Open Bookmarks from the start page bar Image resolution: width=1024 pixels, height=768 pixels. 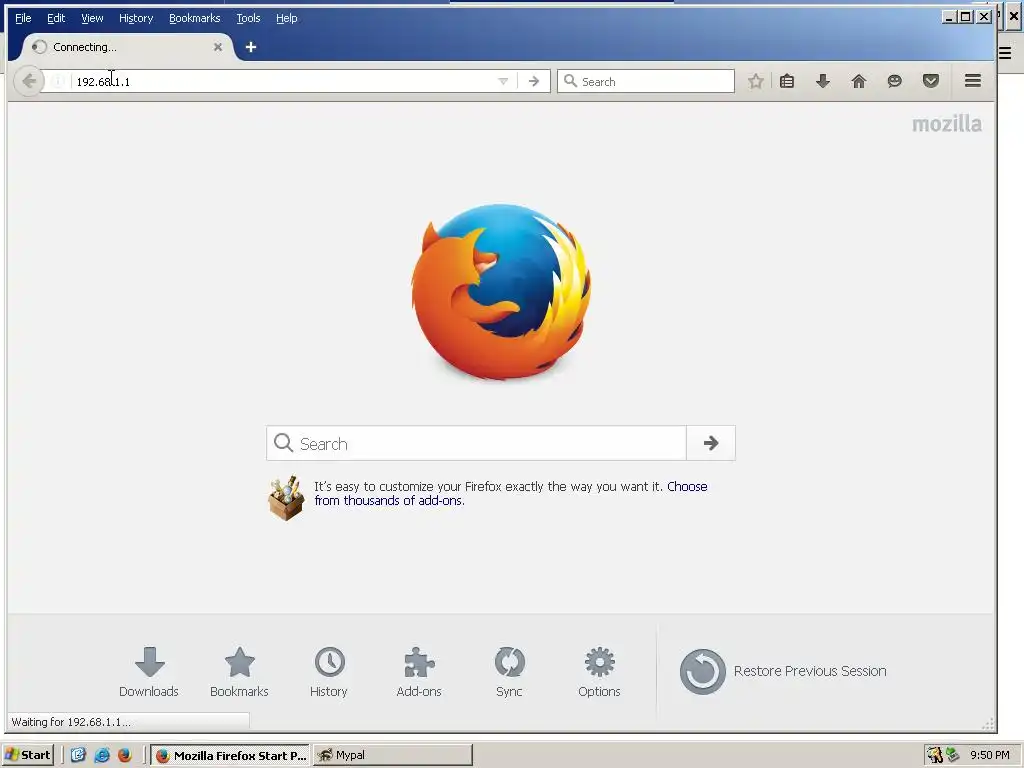click(x=239, y=672)
